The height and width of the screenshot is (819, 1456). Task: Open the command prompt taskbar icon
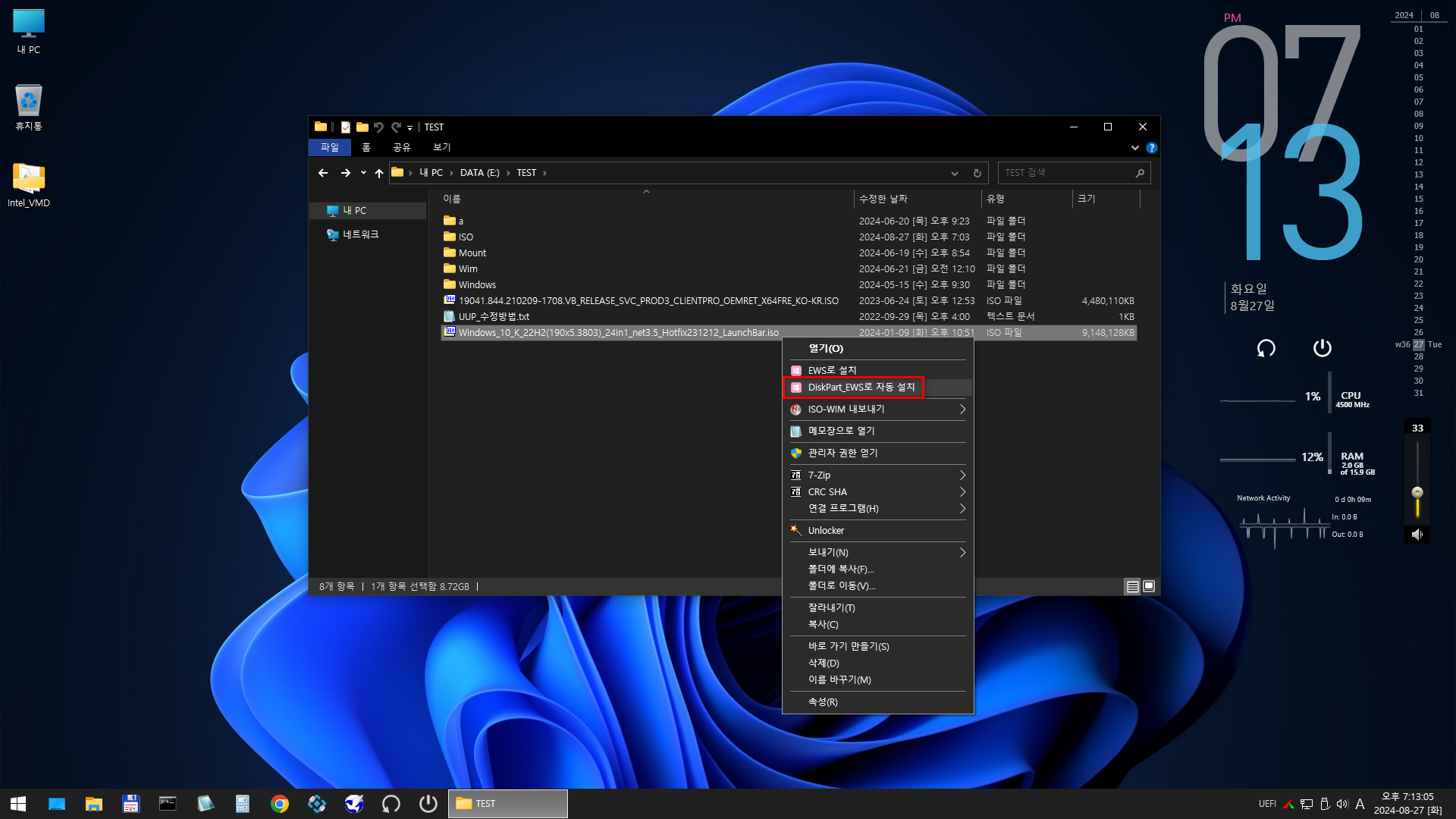168,804
